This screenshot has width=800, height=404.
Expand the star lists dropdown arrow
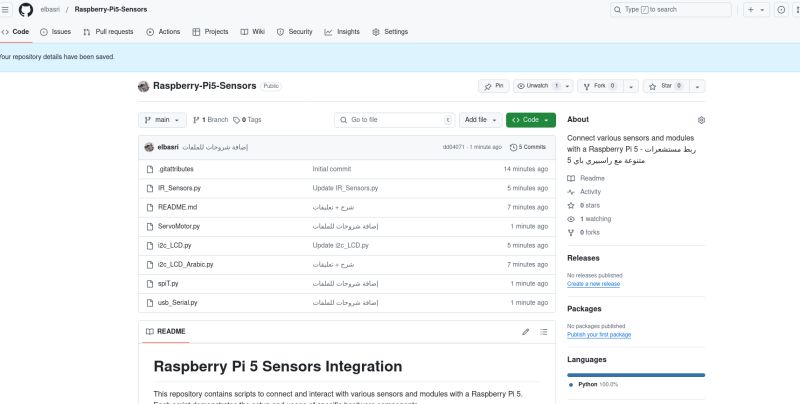(x=697, y=86)
